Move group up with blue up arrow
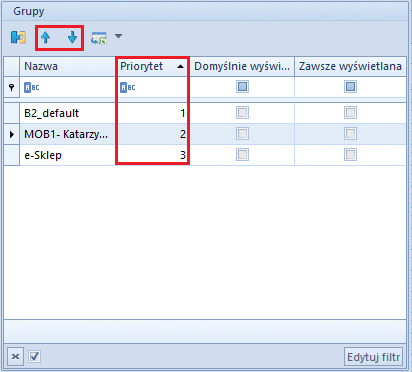412x372 pixels. tap(46, 37)
